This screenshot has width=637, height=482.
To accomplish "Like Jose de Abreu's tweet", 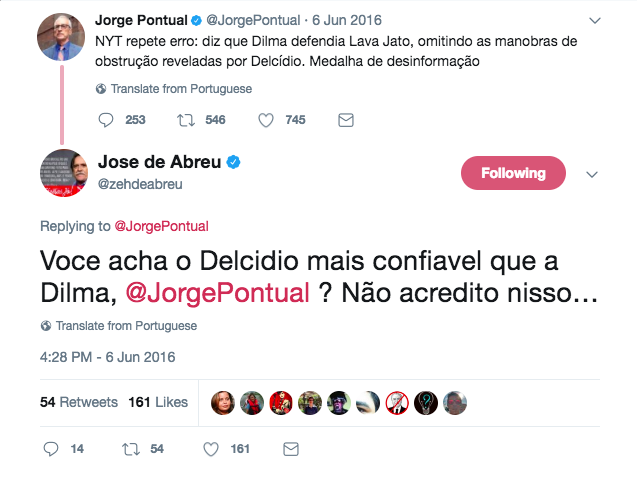I will 211,449.
